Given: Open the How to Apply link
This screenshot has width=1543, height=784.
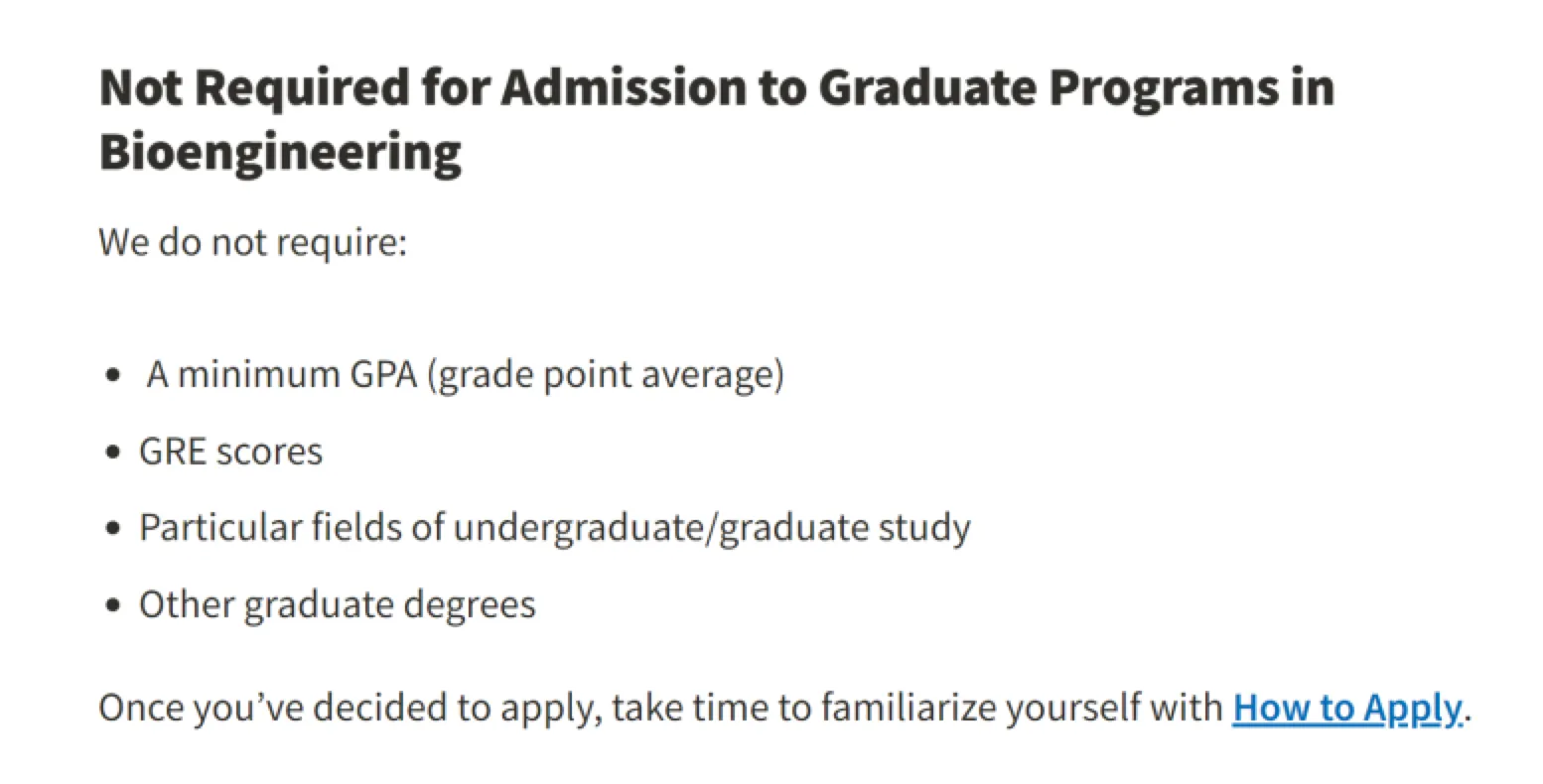Looking at the screenshot, I should 1345,708.
